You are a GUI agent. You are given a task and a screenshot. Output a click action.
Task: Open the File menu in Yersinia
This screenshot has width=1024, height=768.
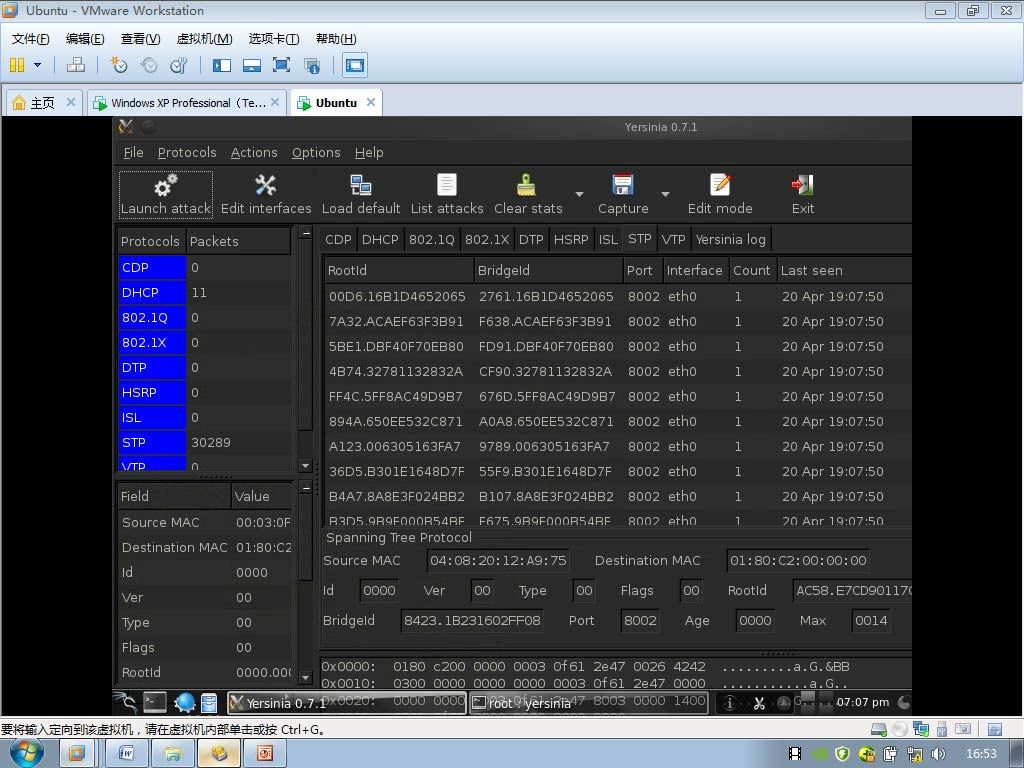click(133, 152)
